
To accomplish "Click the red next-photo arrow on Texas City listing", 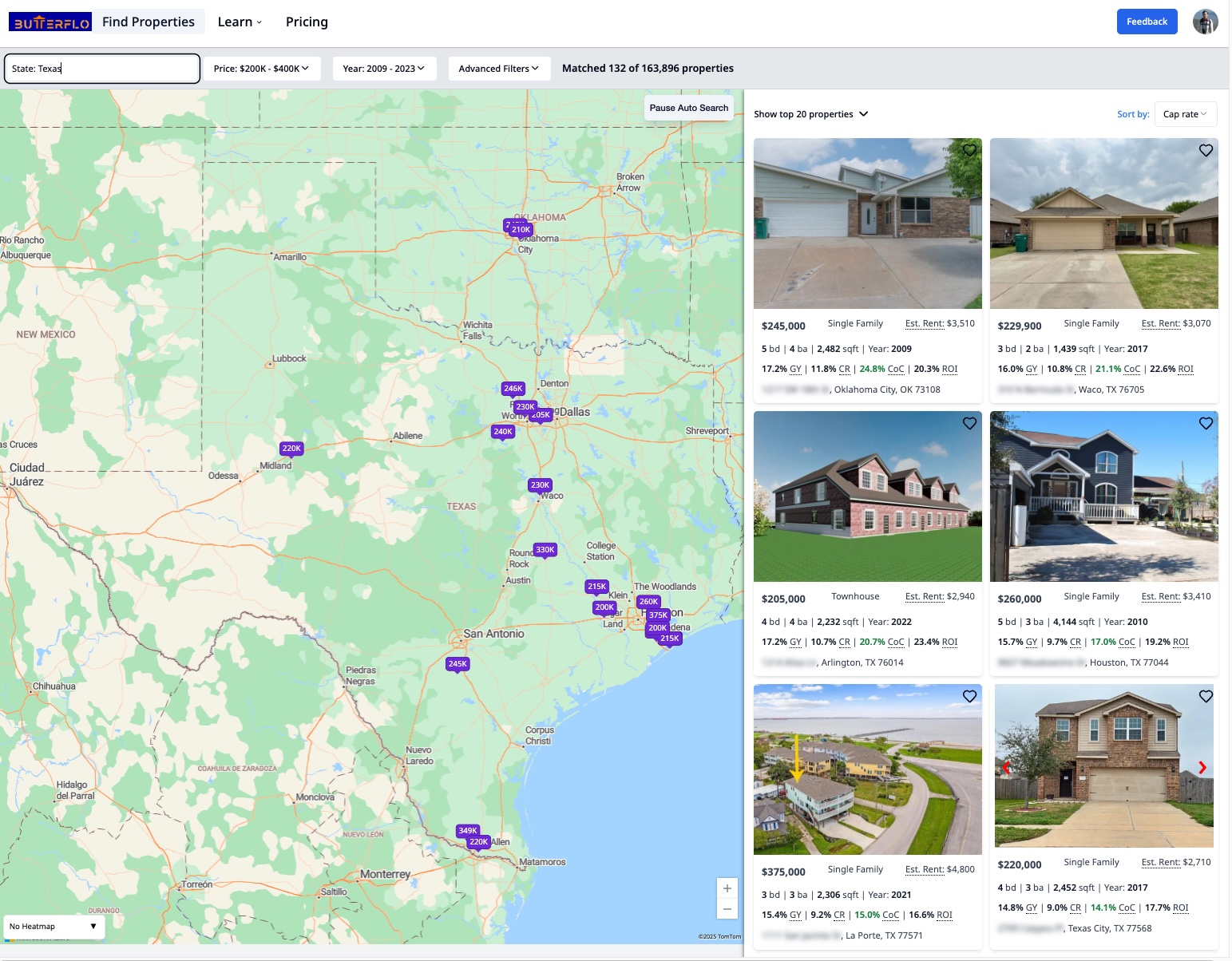I will pyautogui.click(x=1201, y=768).
